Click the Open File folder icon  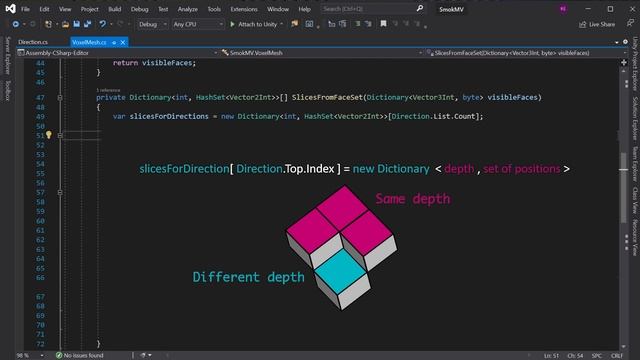(x=65, y=24)
